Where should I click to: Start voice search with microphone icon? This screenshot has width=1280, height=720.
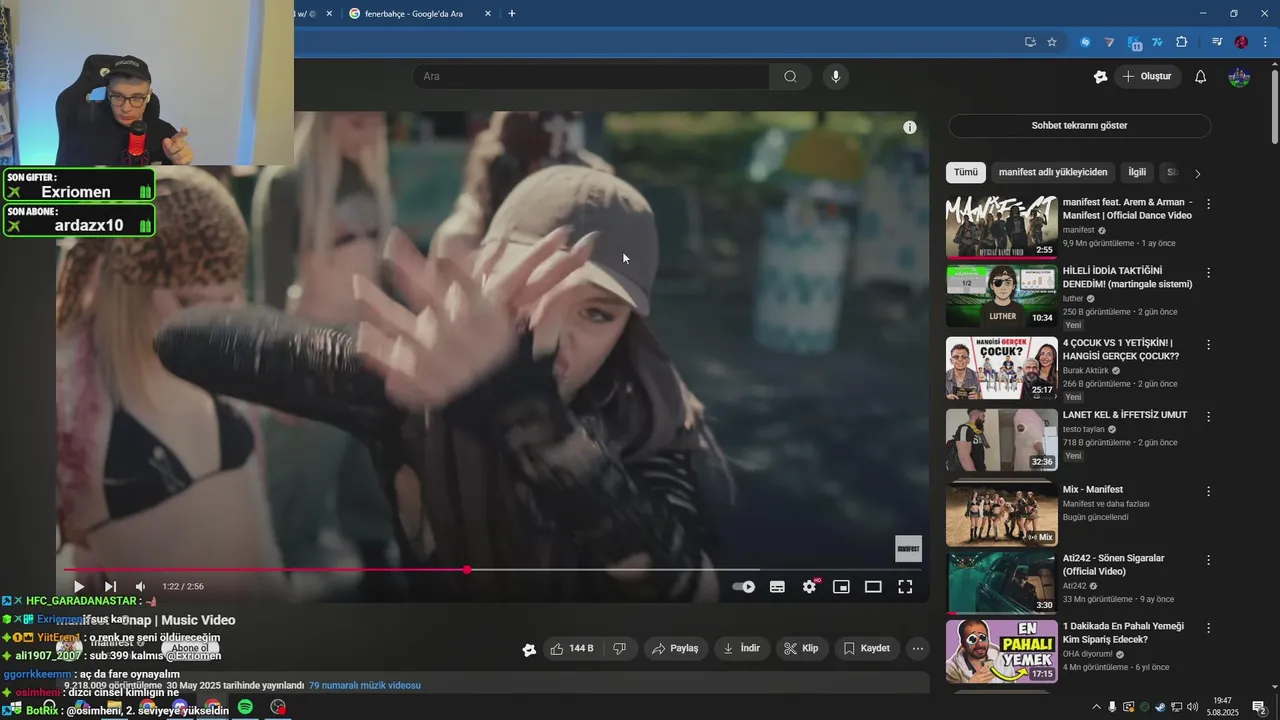coord(836,76)
